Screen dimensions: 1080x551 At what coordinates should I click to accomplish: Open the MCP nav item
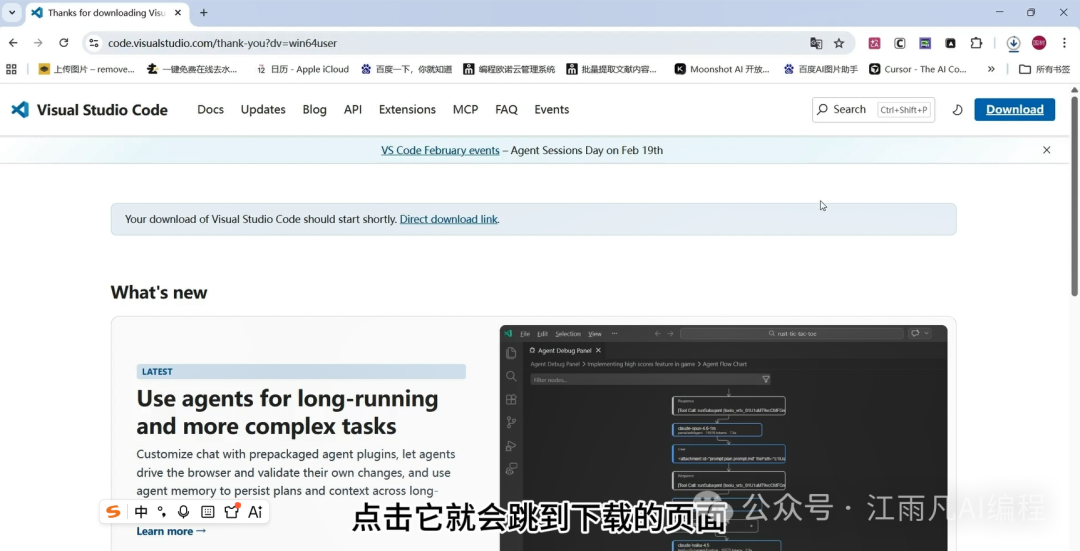tap(466, 110)
